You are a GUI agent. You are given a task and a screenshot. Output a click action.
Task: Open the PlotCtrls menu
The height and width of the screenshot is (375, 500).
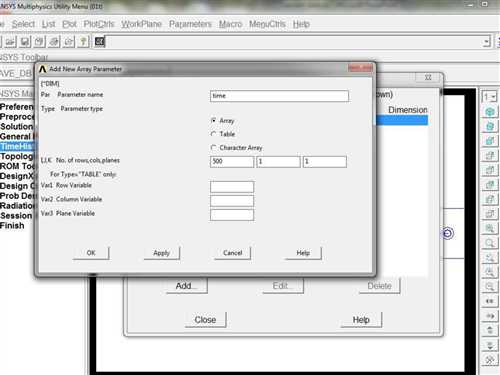click(99, 24)
